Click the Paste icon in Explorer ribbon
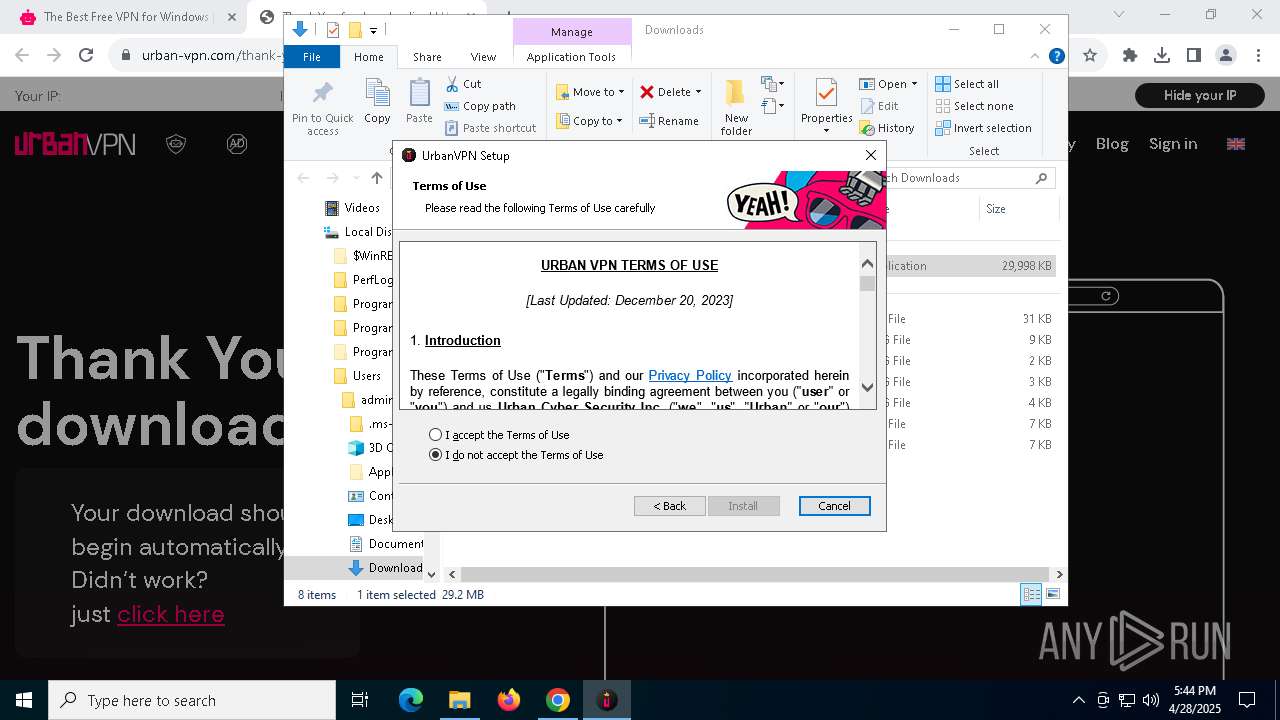This screenshot has width=1280, height=720. click(419, 102)
